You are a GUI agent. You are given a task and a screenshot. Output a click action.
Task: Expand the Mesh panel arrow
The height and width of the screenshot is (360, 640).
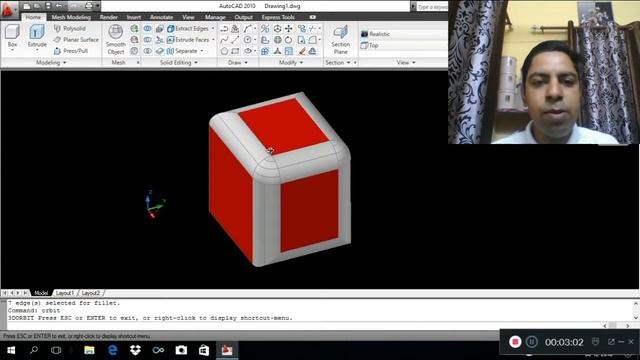click(138, 62)
